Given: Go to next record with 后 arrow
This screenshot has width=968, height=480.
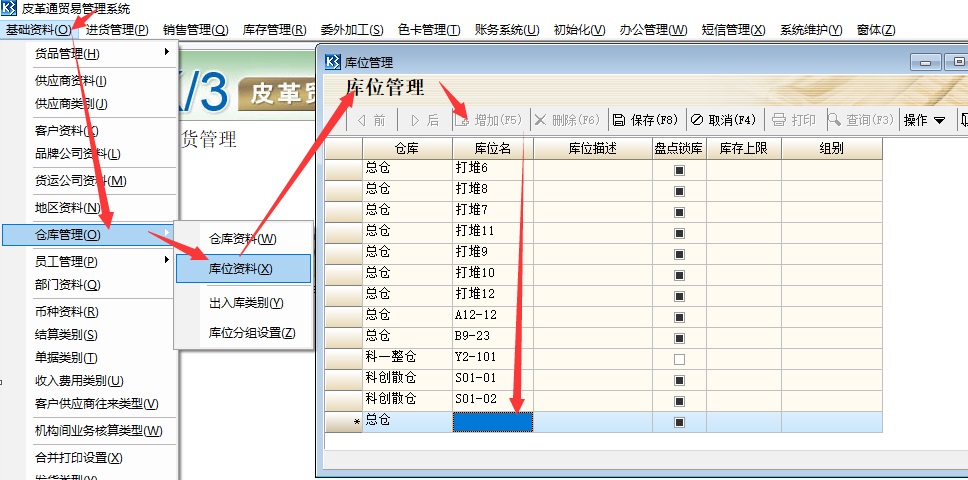Looking at the screenshot, I should coord(424,120).
